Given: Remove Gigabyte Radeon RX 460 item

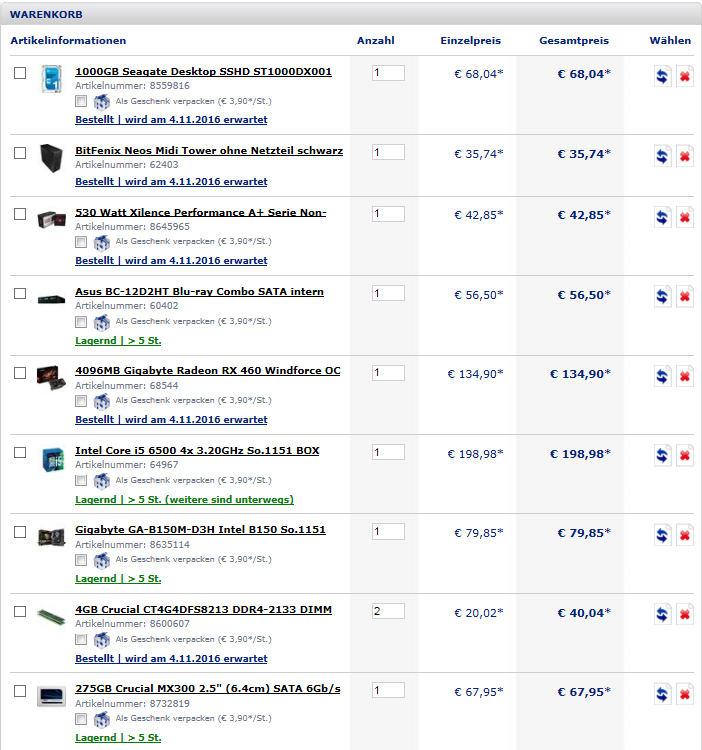Looking at the screenshot, I should [x=685, y=376].
